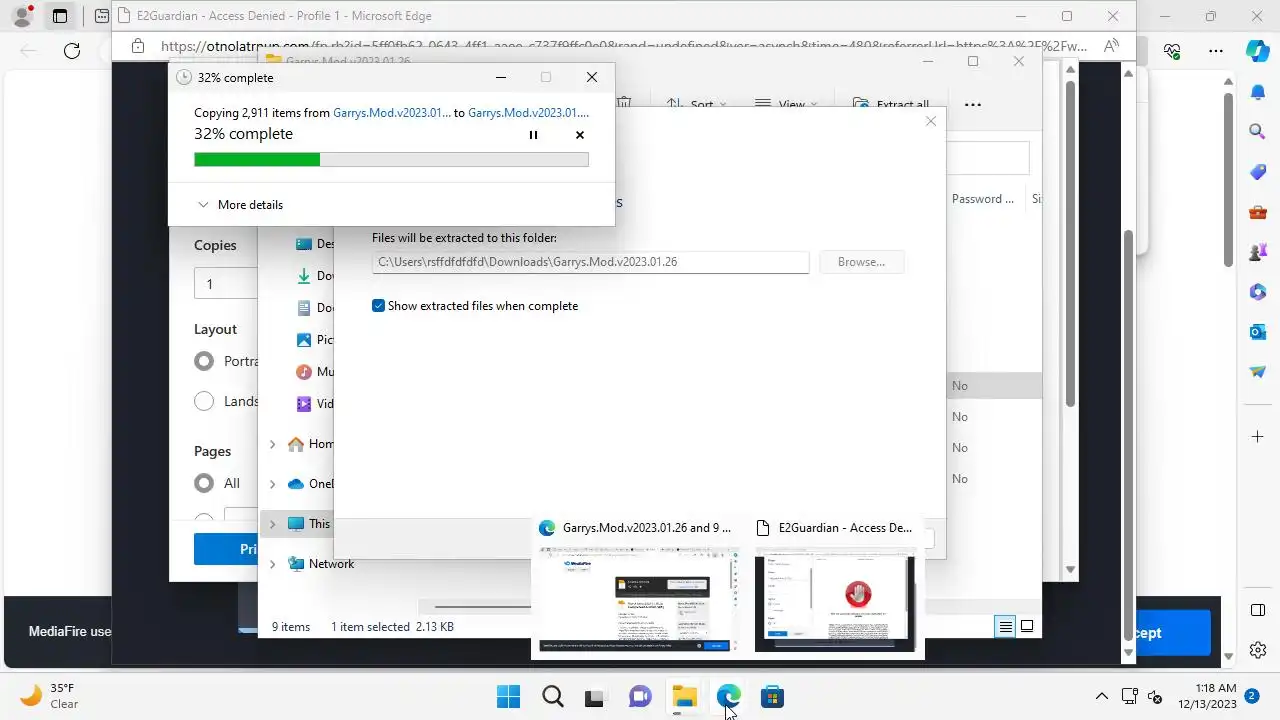The width and height of the screenshot is (1280, 720).
Task: Expand More details in copy dialog
Action: (x=240, y=205)
